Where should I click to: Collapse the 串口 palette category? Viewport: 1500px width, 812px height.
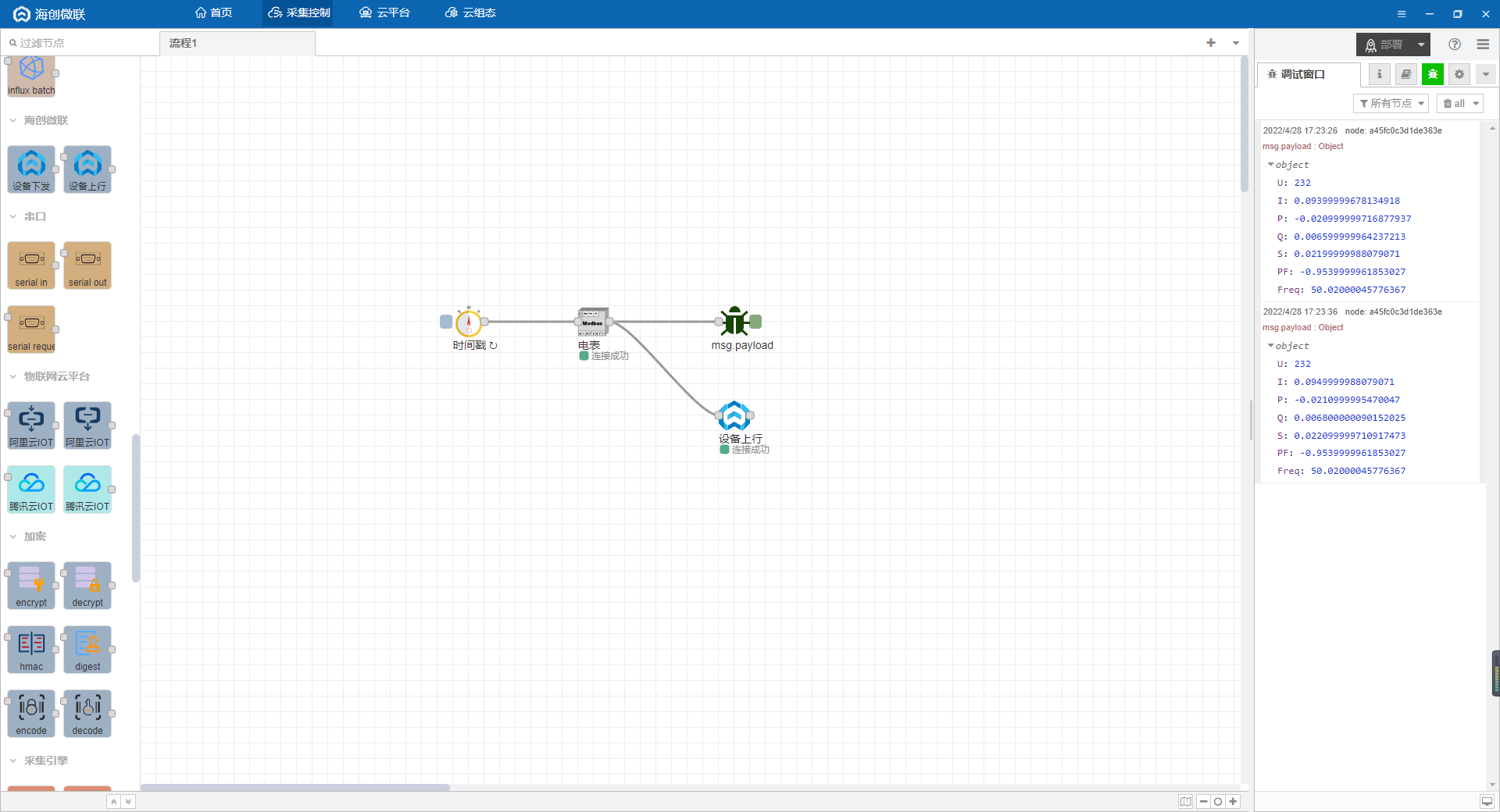pos(13,216)
